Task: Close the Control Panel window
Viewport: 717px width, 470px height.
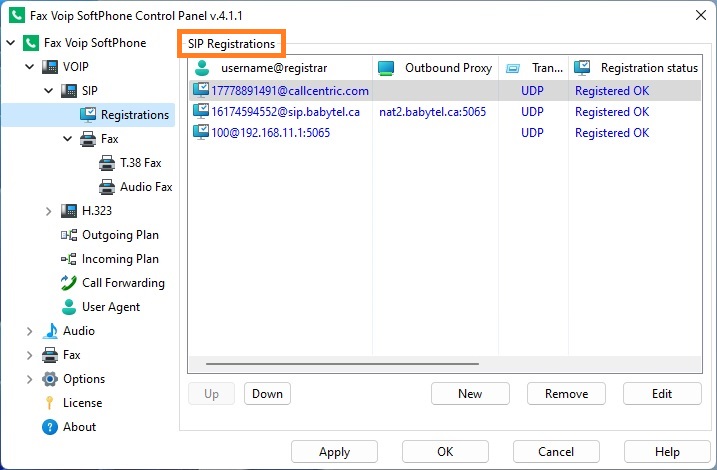Action: 701,15
